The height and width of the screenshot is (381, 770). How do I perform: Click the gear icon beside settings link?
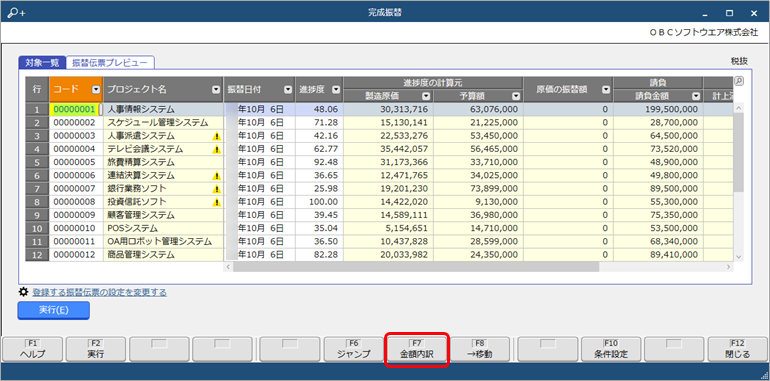coord(23,292)
